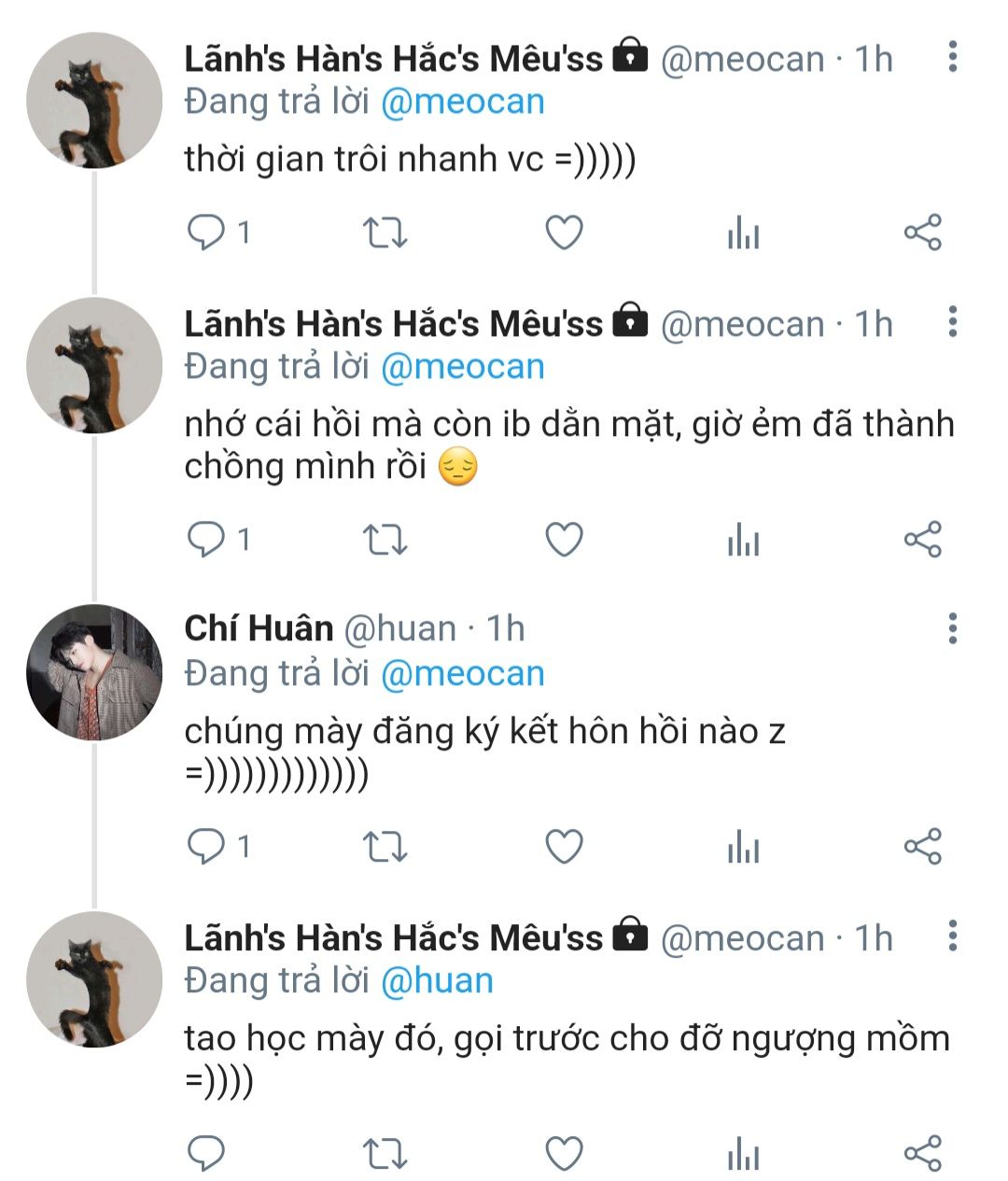Open more options on the last tweet
The height and width of the screenshot is (1181, 1008).
[952, 935]
